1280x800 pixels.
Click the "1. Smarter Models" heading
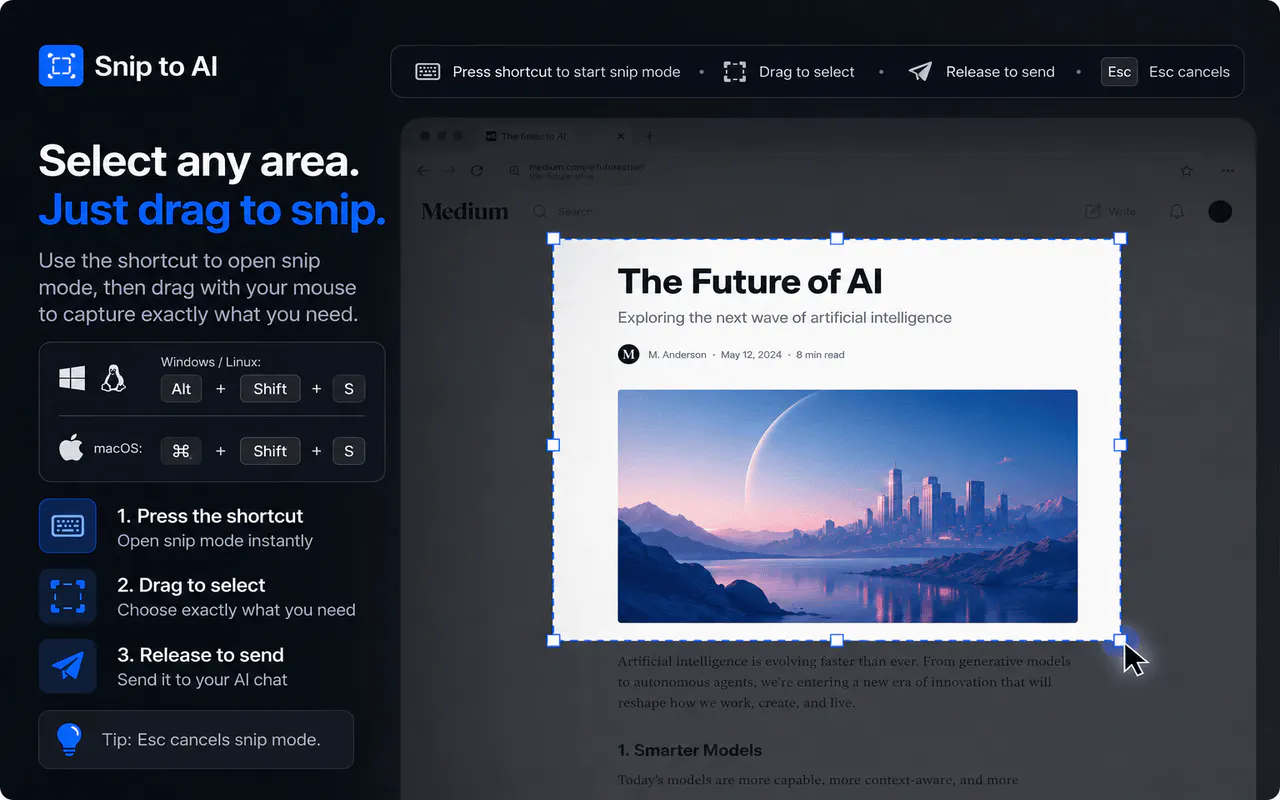pyautogui.click(x=690, y=750)
